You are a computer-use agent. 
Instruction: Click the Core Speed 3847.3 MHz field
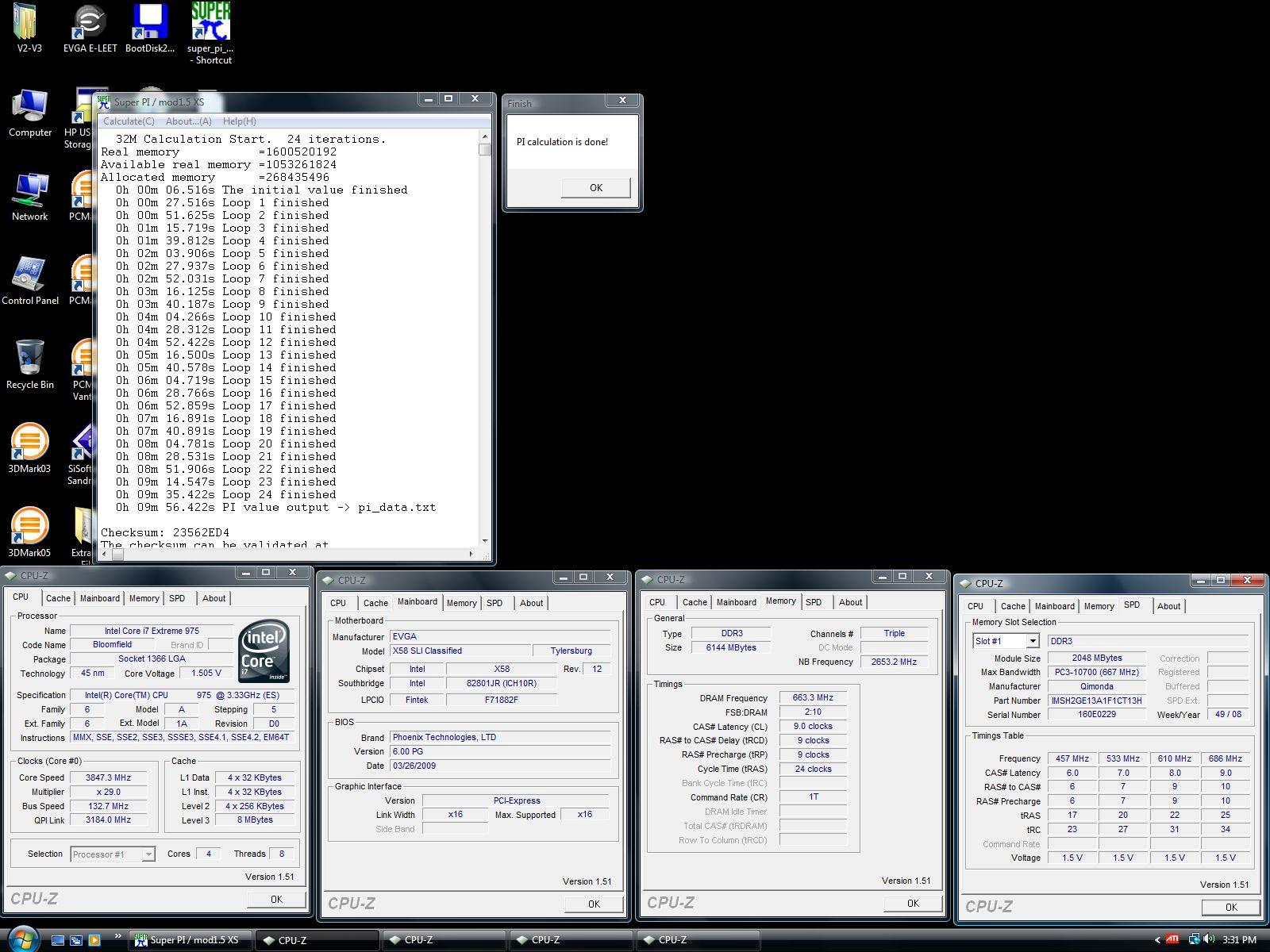click(x=108, y=777)
